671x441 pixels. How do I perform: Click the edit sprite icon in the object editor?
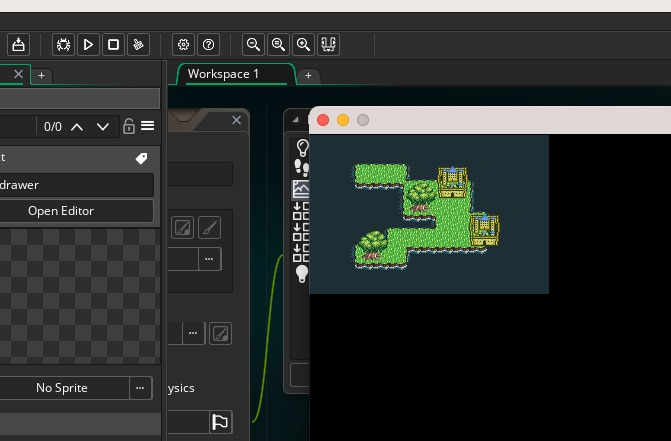click(183, 228)
